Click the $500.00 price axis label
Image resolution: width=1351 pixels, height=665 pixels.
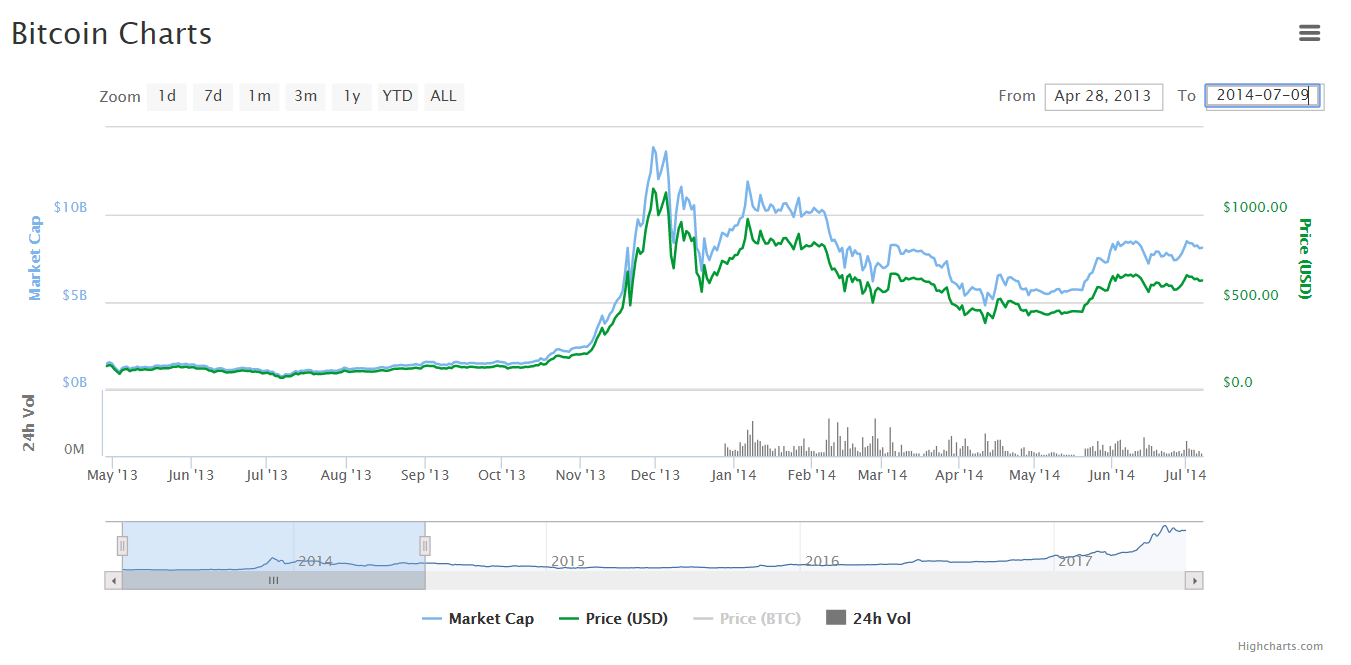(1250, 295)
